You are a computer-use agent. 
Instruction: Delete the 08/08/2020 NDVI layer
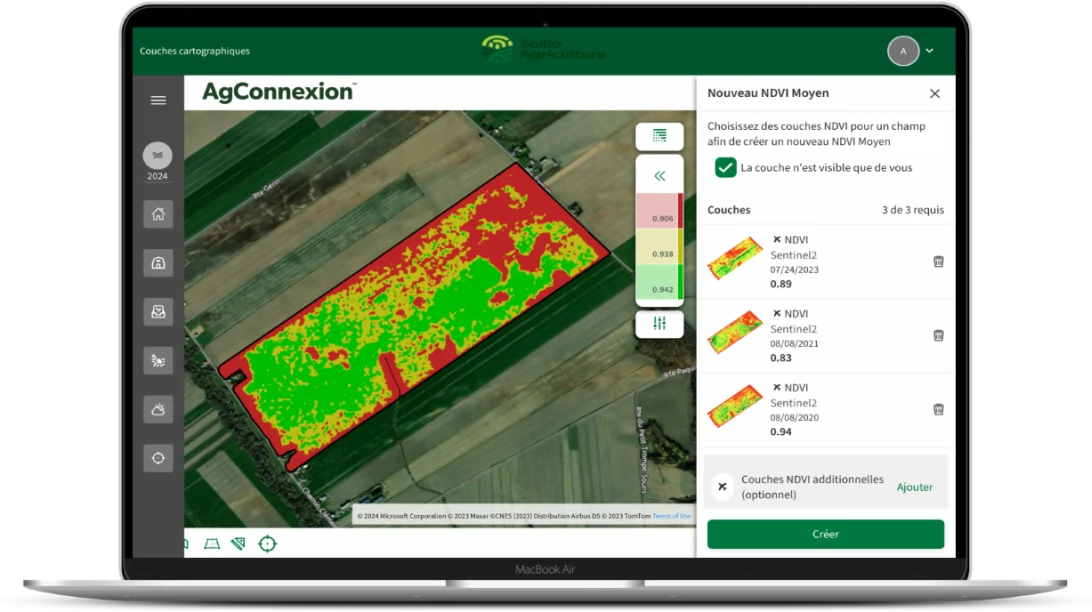(x=938, y=409)
